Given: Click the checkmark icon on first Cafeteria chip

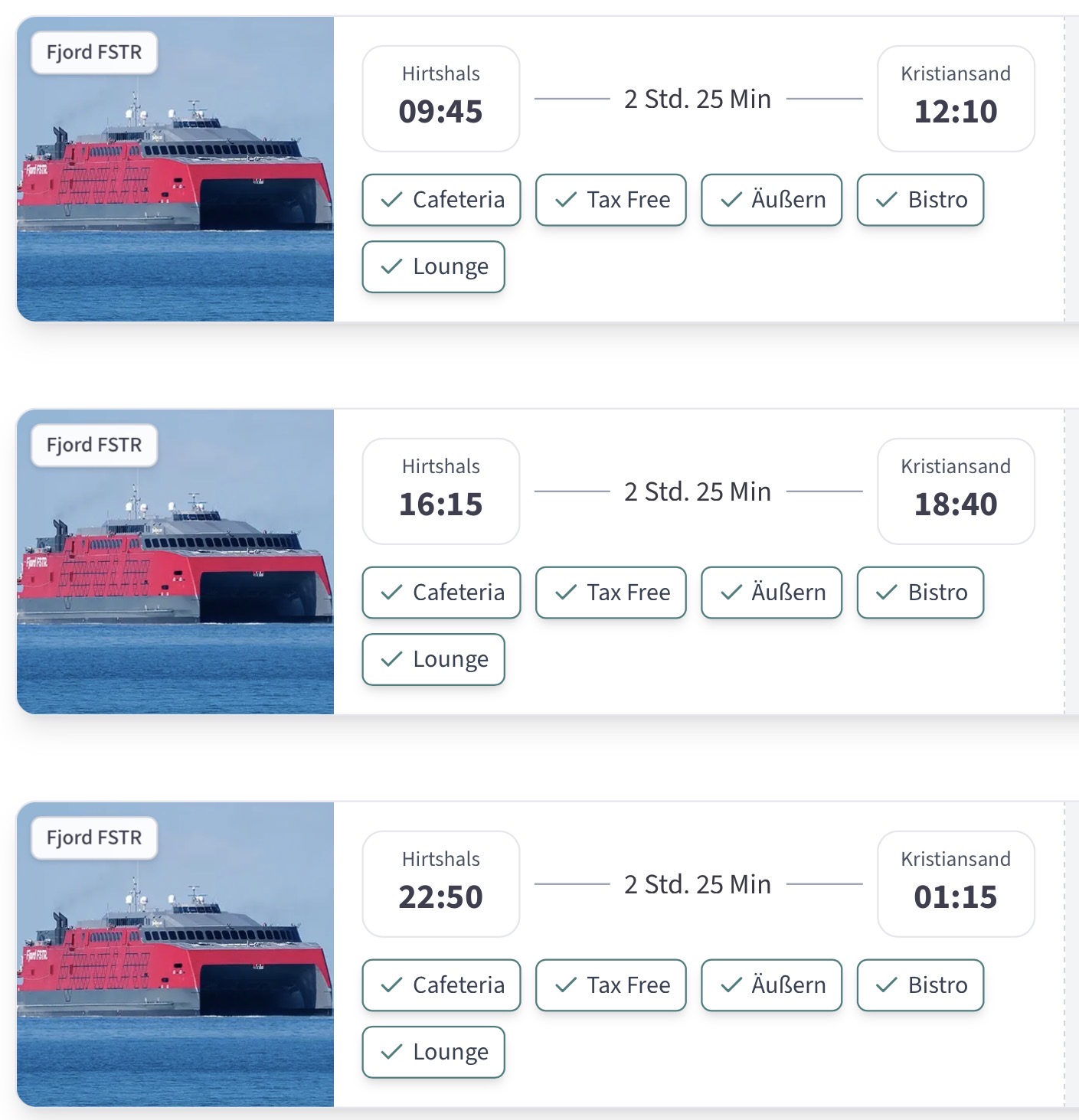Looking at the screenshot, I should [391, 200].
